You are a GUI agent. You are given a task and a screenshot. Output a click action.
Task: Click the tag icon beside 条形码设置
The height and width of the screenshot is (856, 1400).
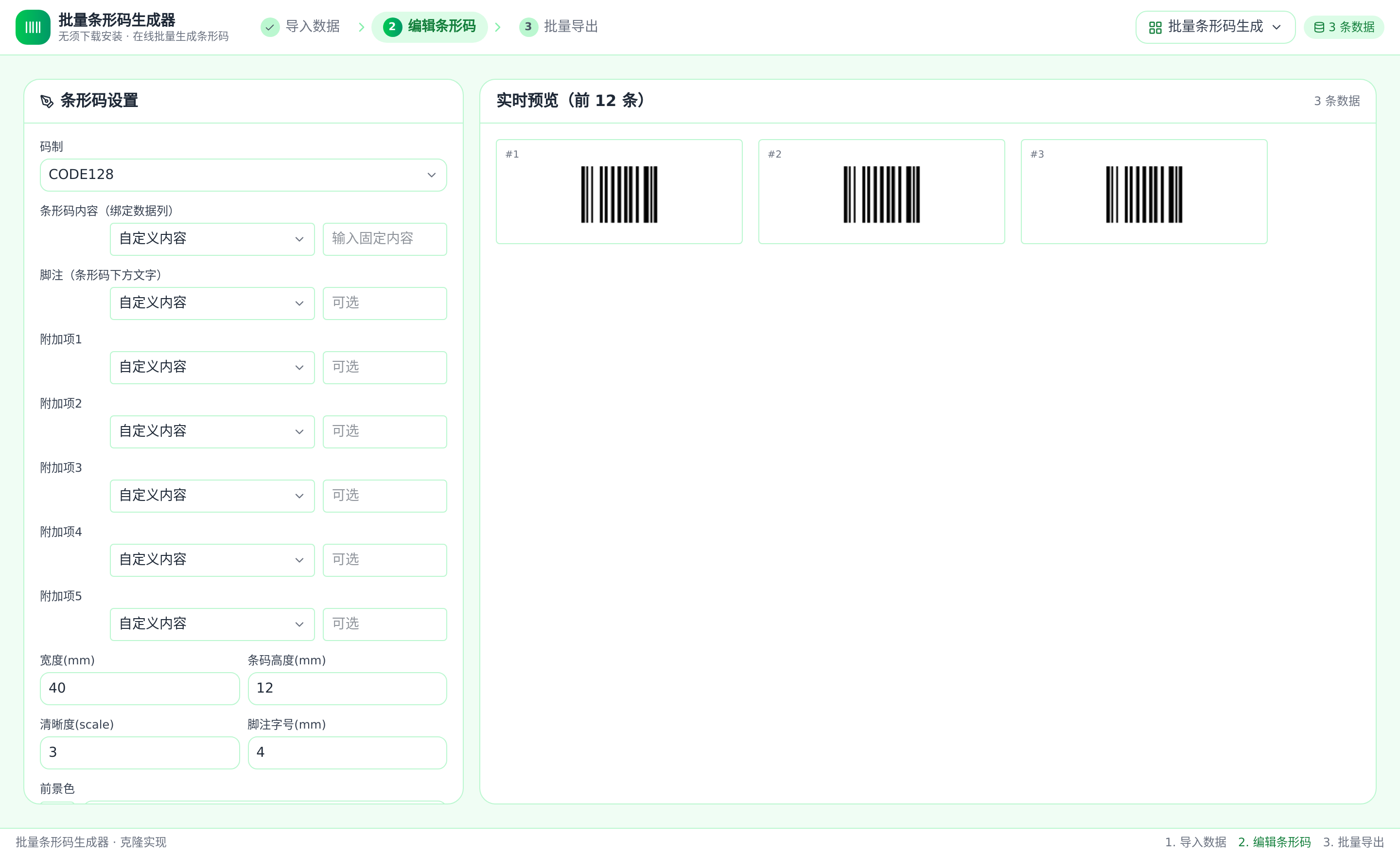coord(47,101)
